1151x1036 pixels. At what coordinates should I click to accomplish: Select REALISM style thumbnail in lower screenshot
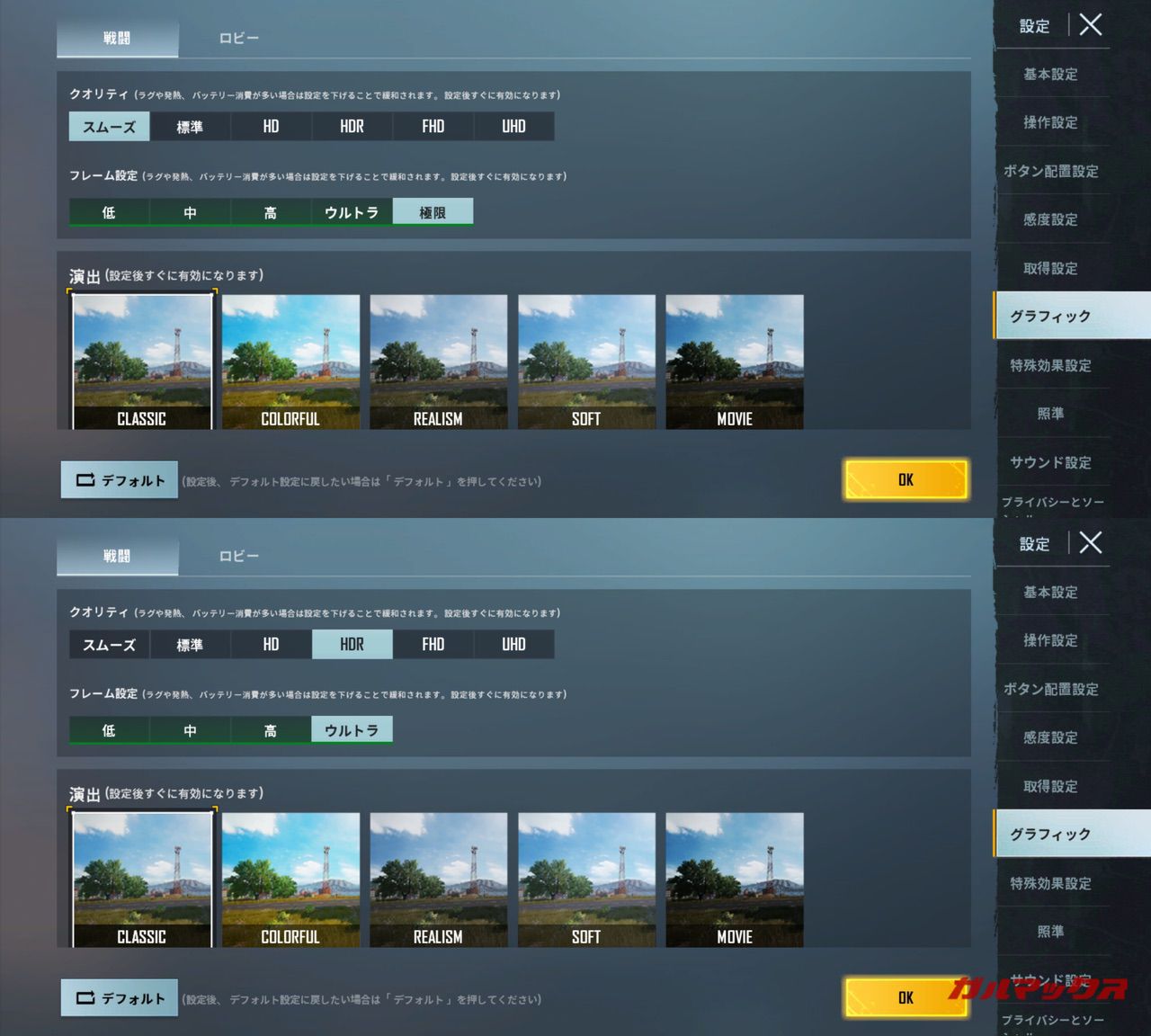(438, 880)
